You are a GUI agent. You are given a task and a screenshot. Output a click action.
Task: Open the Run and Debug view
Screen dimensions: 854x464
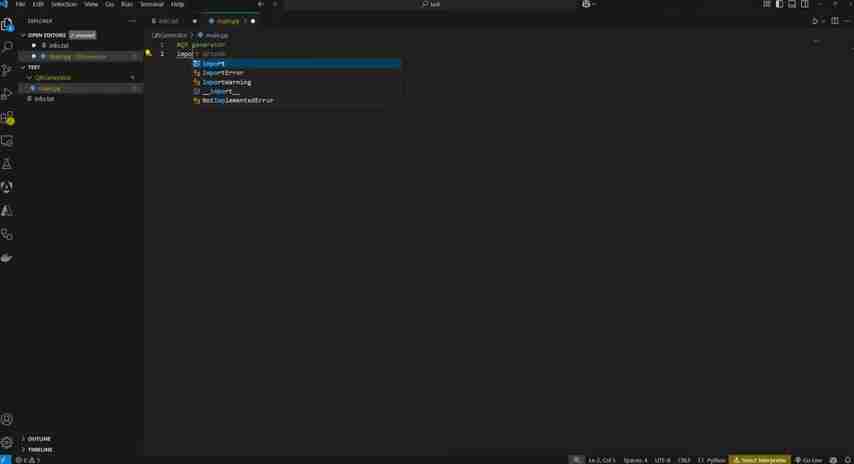pyautogui.click(x=7, y=94)
